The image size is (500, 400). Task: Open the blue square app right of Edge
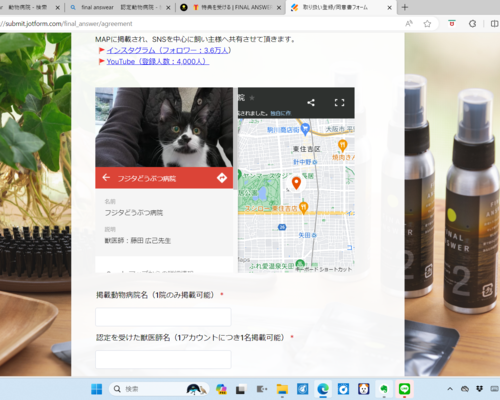[x=343, y=389]
